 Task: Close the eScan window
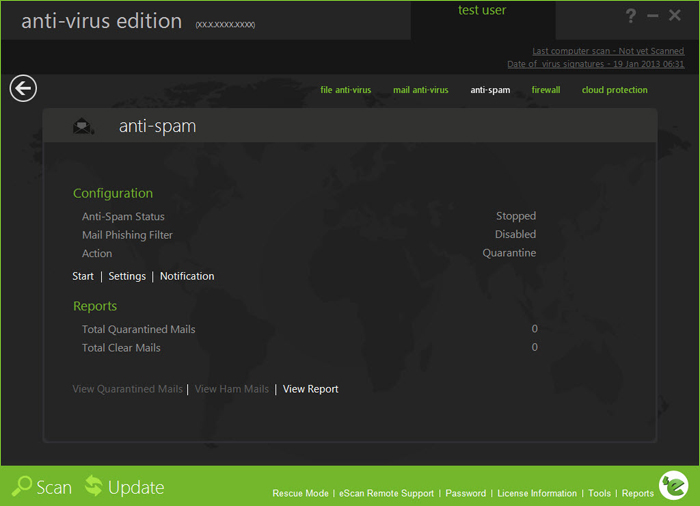675,15
